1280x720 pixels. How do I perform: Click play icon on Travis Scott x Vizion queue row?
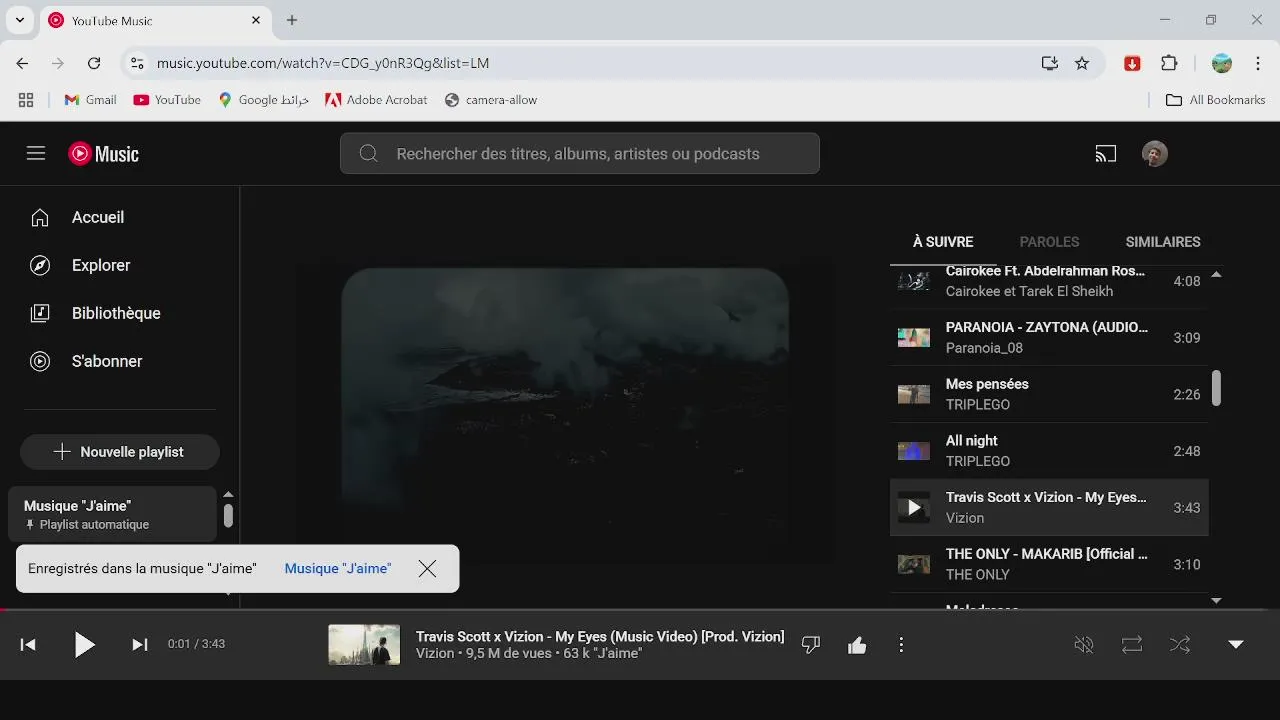click(914, 508)
